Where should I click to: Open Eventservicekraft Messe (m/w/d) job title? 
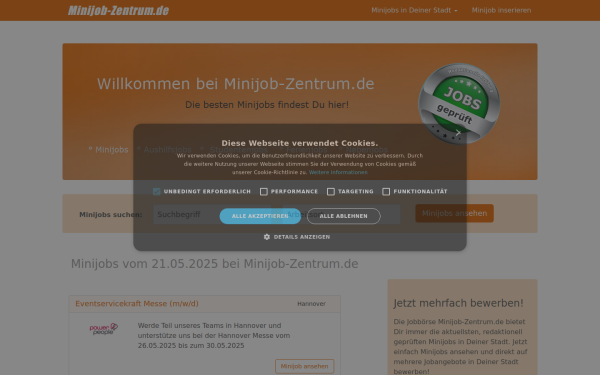[137, 303]
